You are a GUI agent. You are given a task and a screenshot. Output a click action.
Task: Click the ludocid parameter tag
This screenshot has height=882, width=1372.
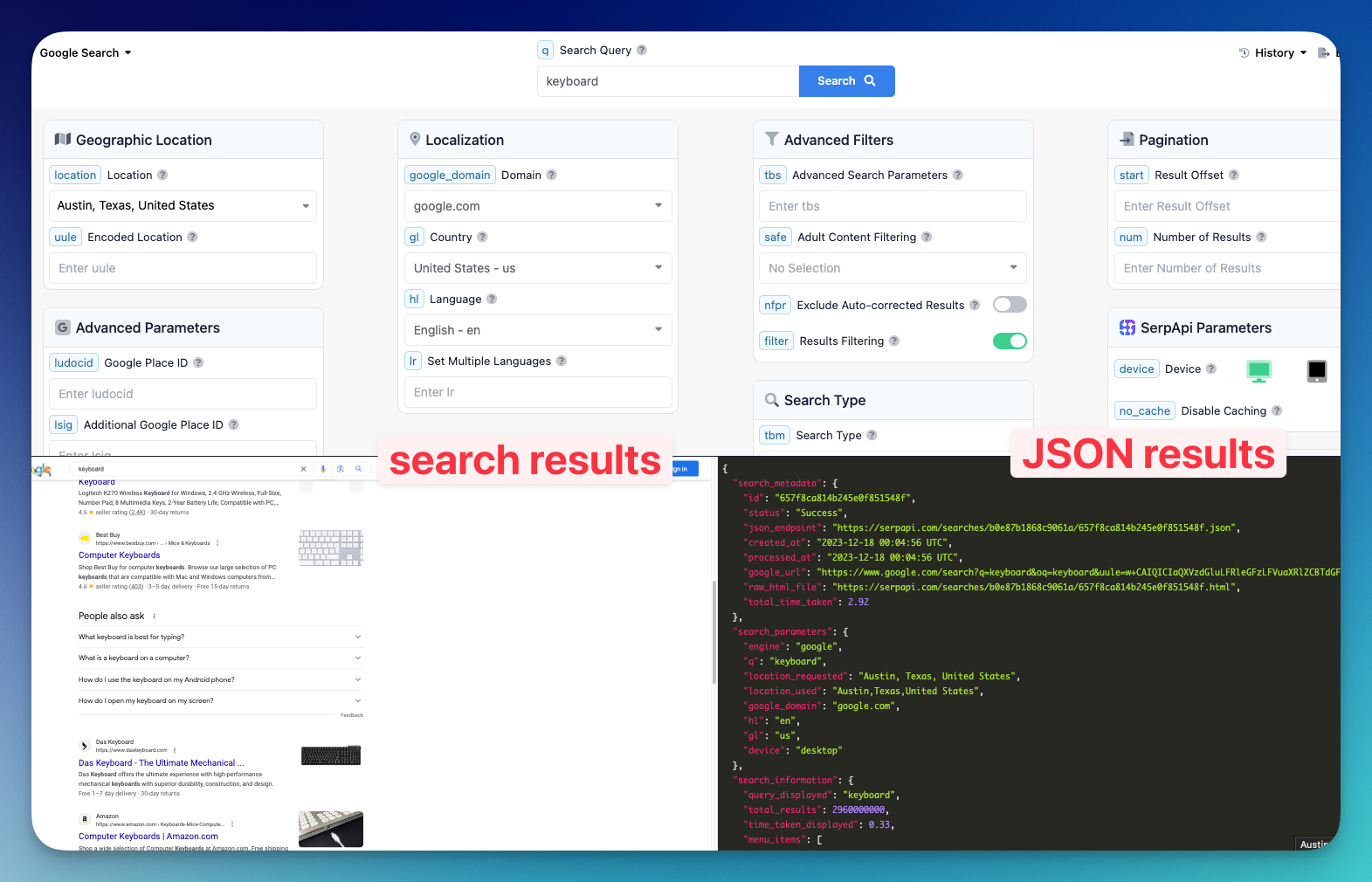(x=73, y=362)
